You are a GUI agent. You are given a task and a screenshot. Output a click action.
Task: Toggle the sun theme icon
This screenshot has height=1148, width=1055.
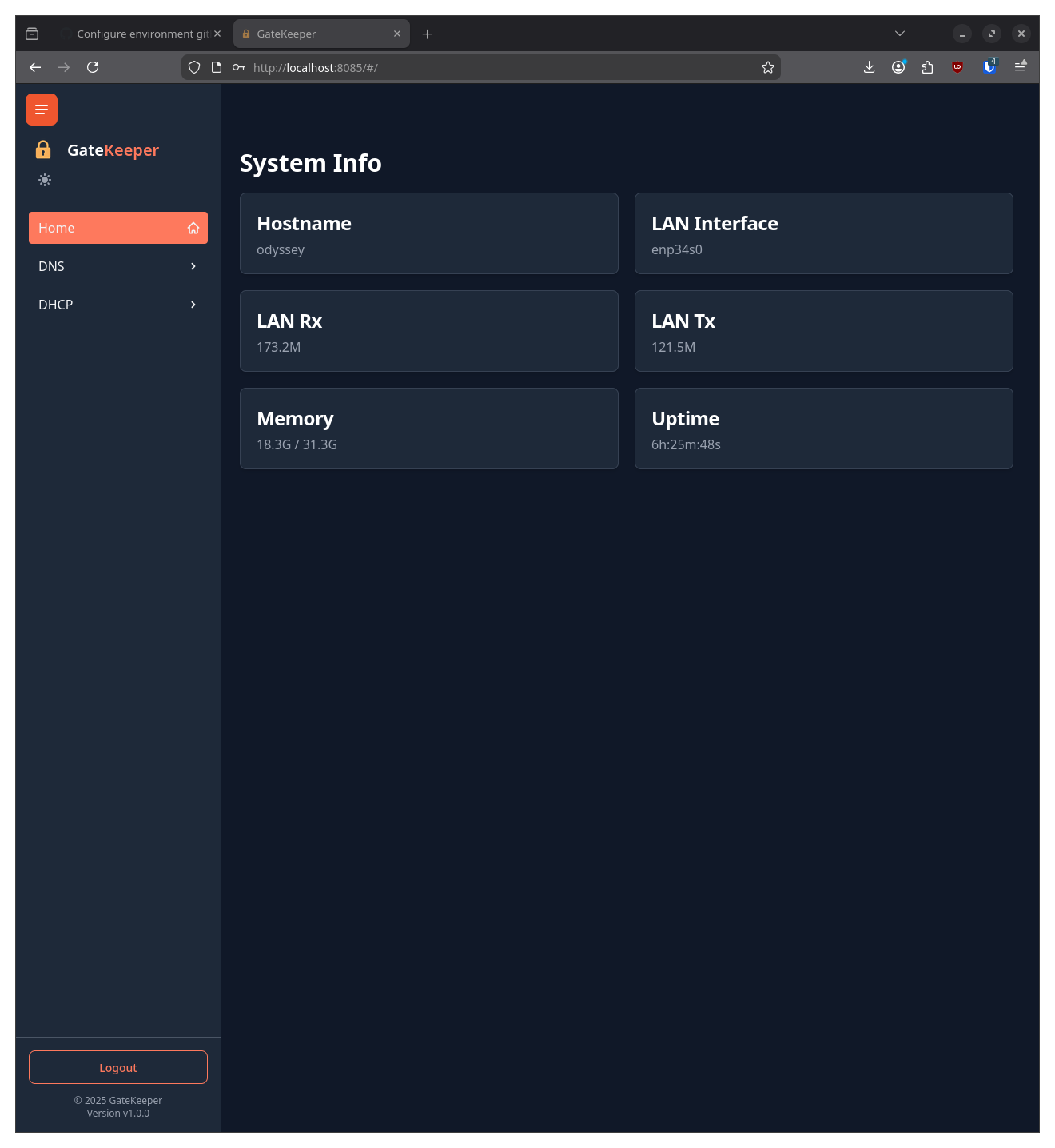tap(45, 180)
